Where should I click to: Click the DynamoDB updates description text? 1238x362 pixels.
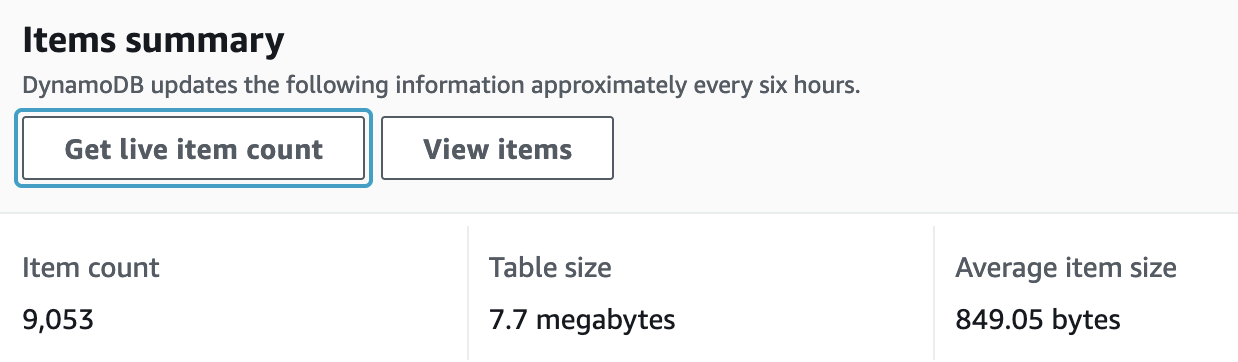point(441,85)
